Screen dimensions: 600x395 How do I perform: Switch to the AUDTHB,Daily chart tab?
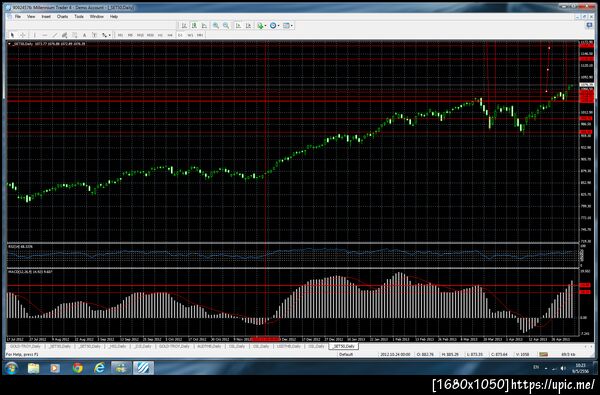click(209, 346)
